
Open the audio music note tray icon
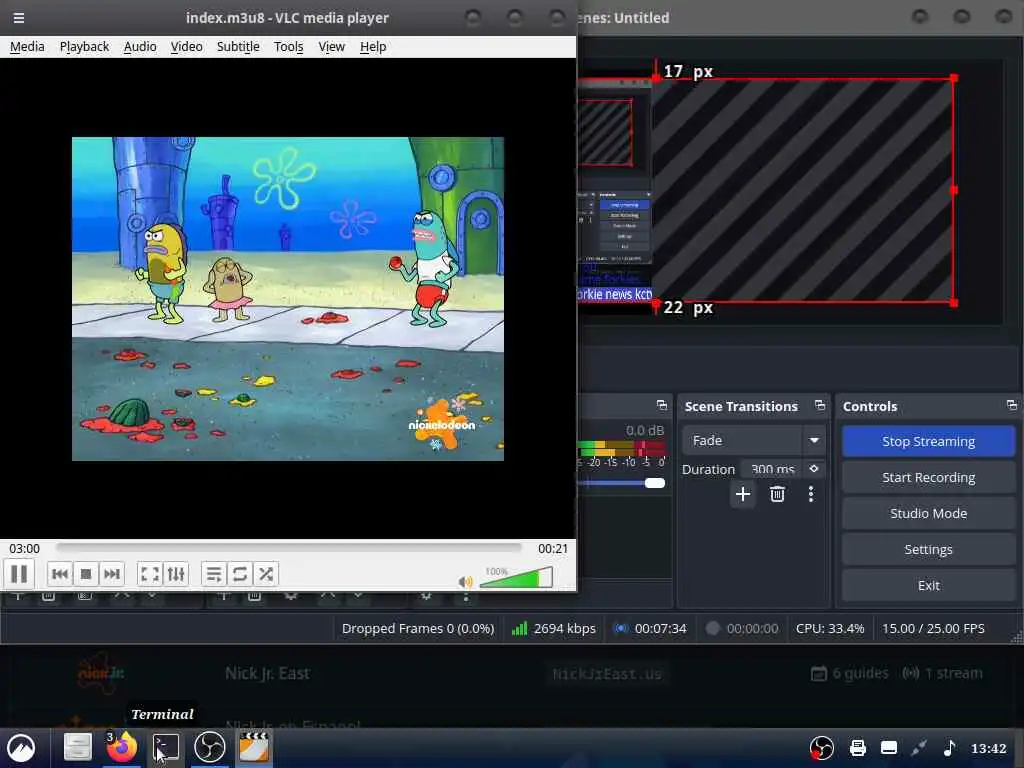[x=950, y=748]
